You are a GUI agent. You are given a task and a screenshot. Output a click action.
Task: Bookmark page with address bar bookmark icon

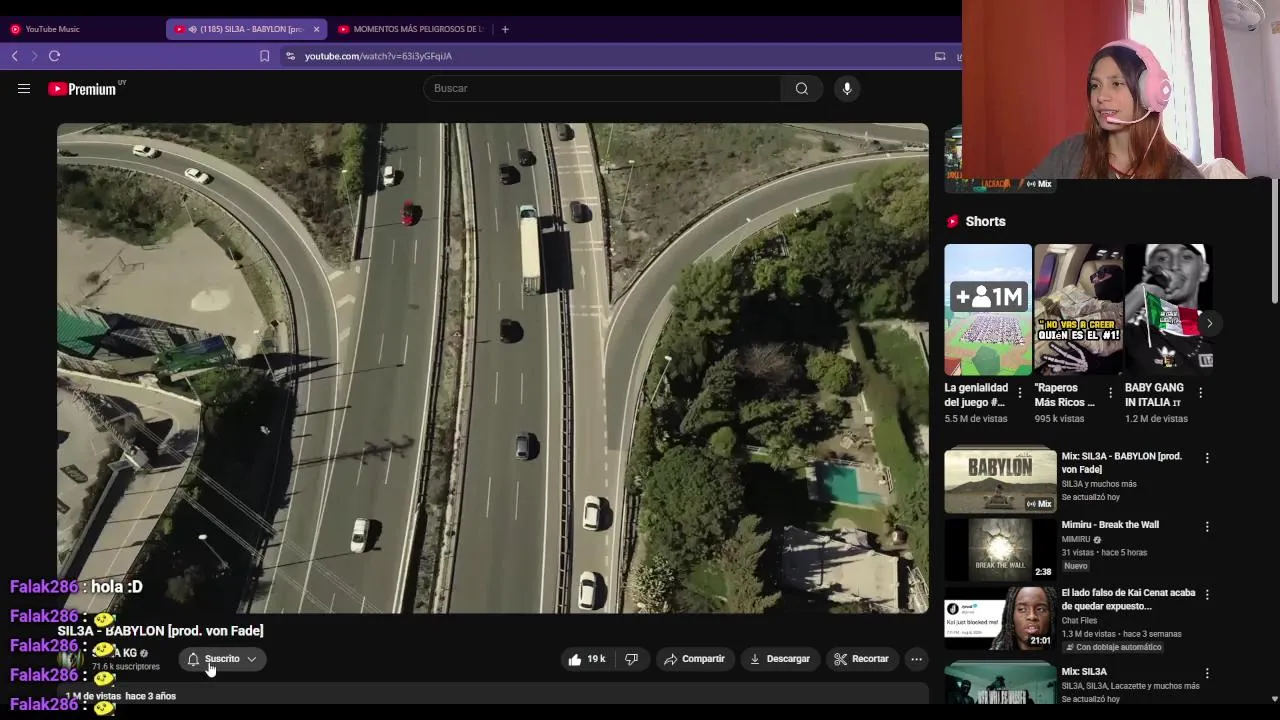[x=264, y=56]
